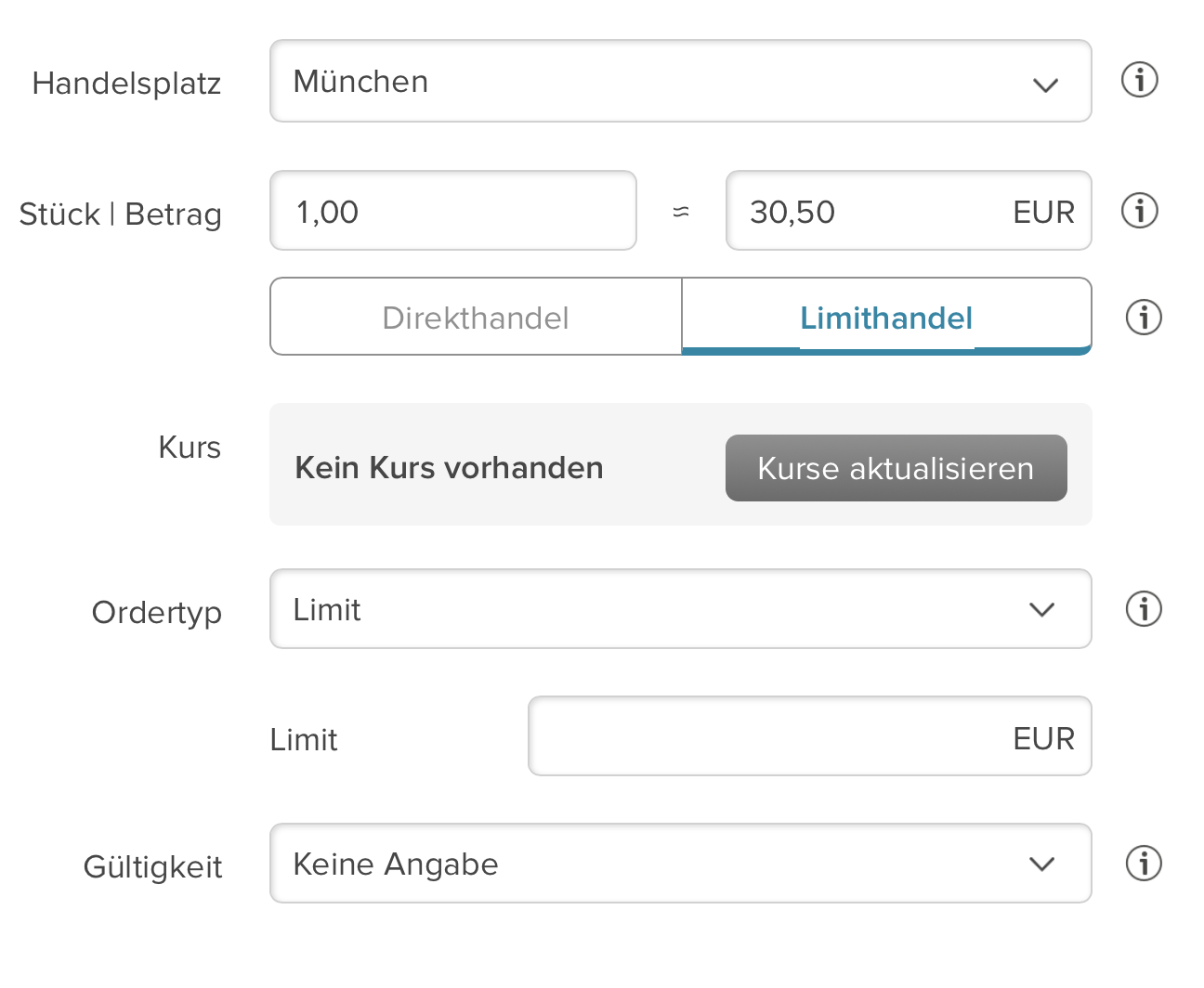1204x988 pixels.
Task: Click info icon beside Stück Betrag amount
Action: 1139,211
